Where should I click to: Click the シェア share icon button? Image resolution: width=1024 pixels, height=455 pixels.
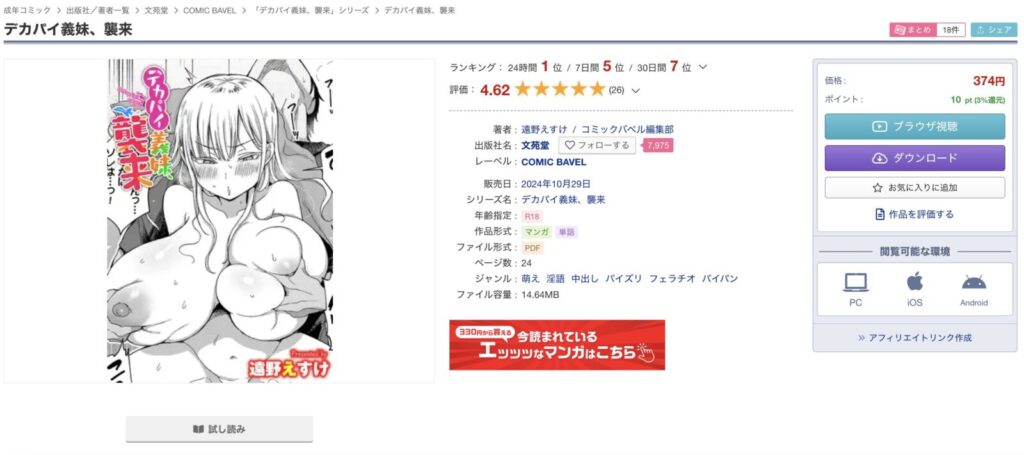tap(993, 30)
